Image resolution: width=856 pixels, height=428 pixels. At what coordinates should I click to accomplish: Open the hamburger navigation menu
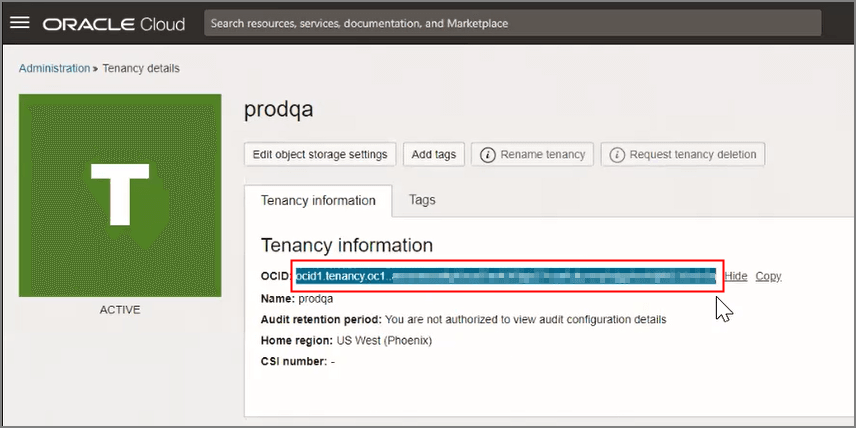point(20,22)
